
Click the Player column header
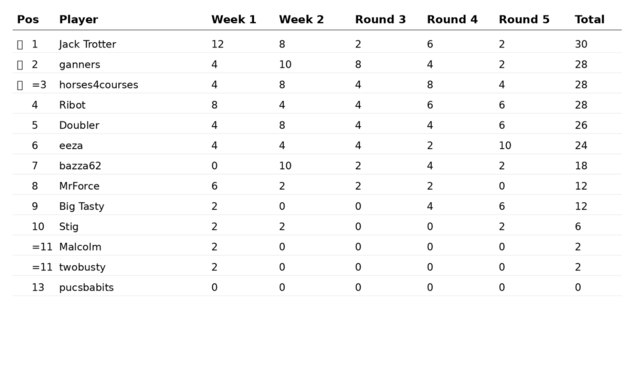tap(78, 19)
